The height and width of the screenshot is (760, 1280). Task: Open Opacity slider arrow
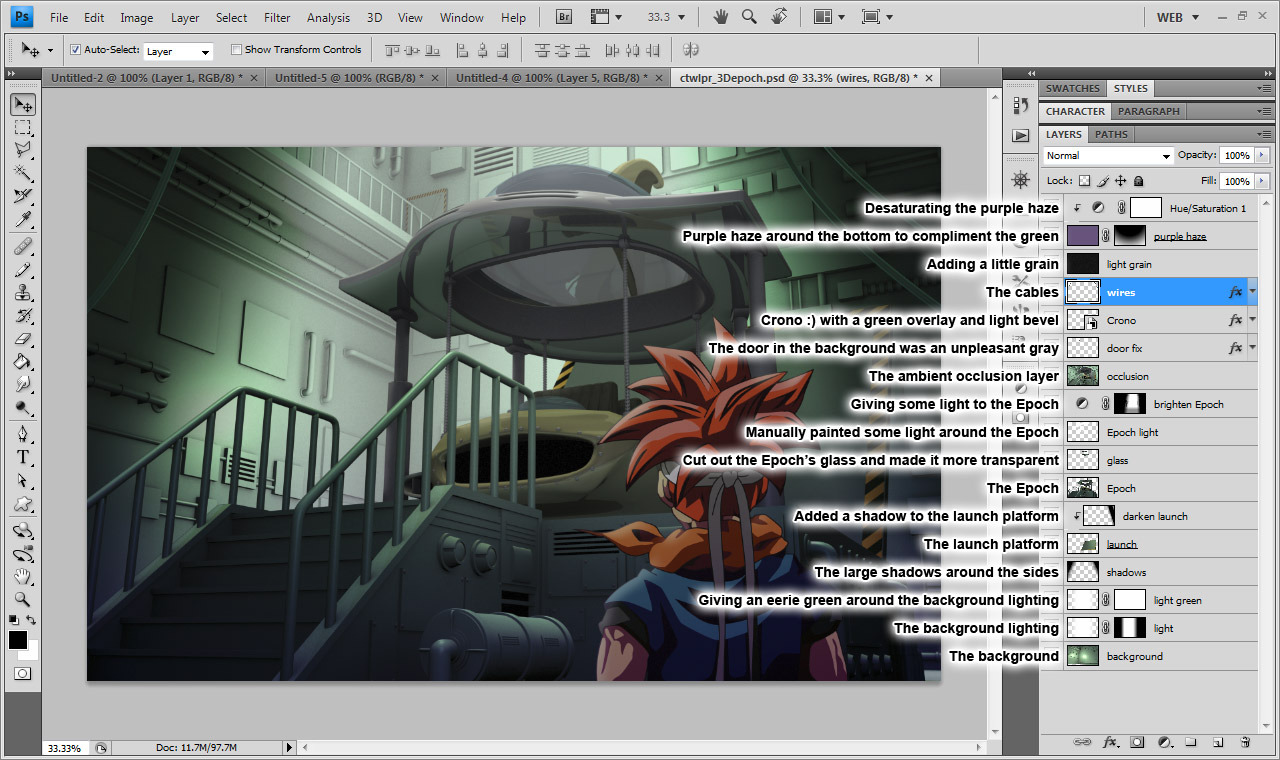1262,156
